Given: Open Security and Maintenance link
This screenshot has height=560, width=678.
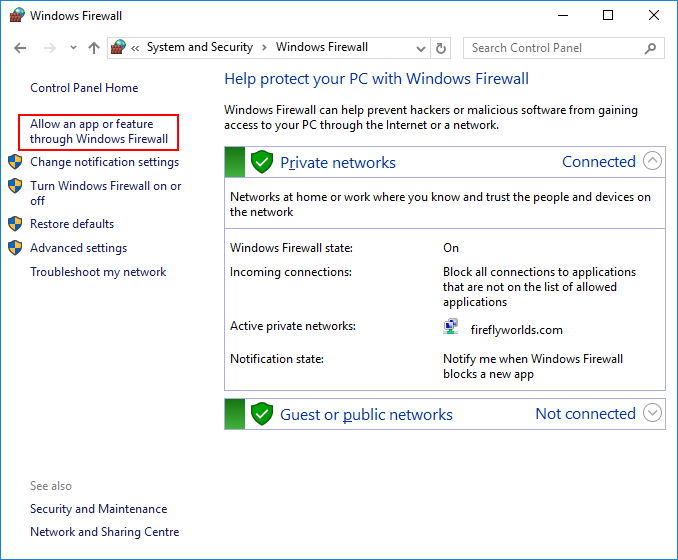Looking at the screenshot, I should (x=99, y=509).
